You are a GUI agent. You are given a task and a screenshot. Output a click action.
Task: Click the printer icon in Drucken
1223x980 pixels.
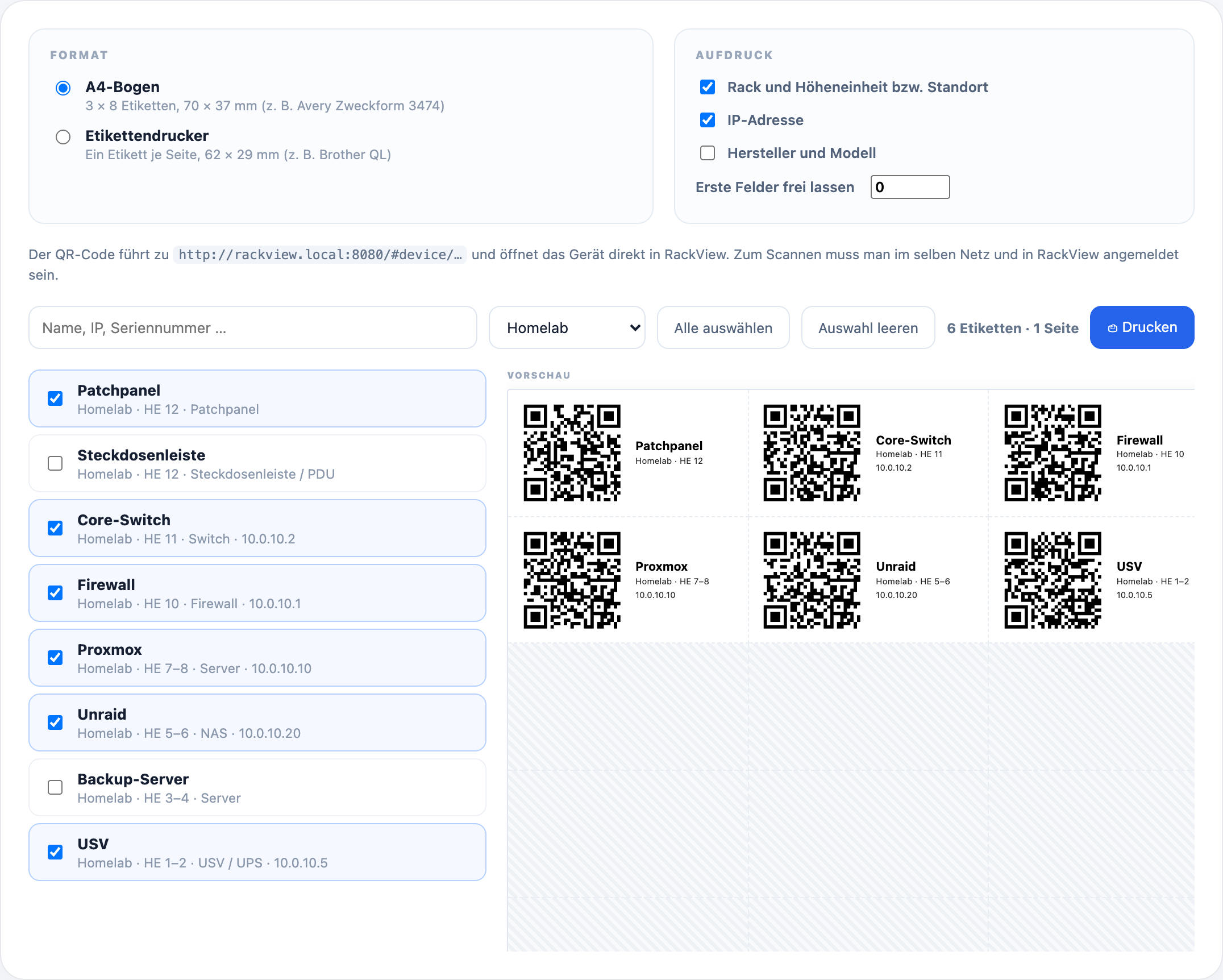pos(1113,328)
